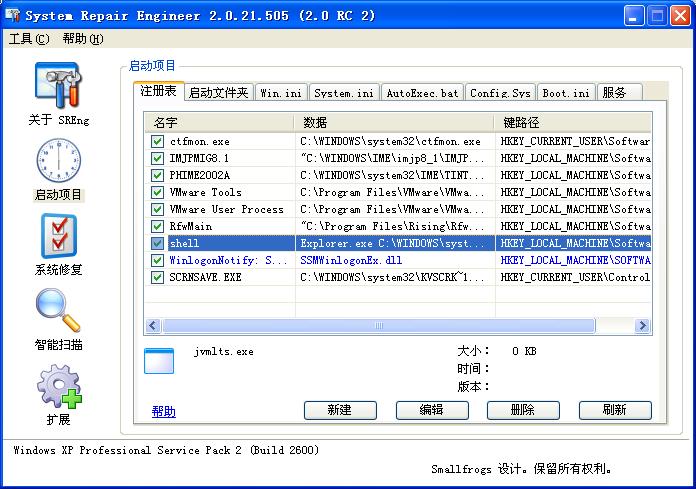
Task: Close the System Repair Engineer window
Action: point(680,16)
